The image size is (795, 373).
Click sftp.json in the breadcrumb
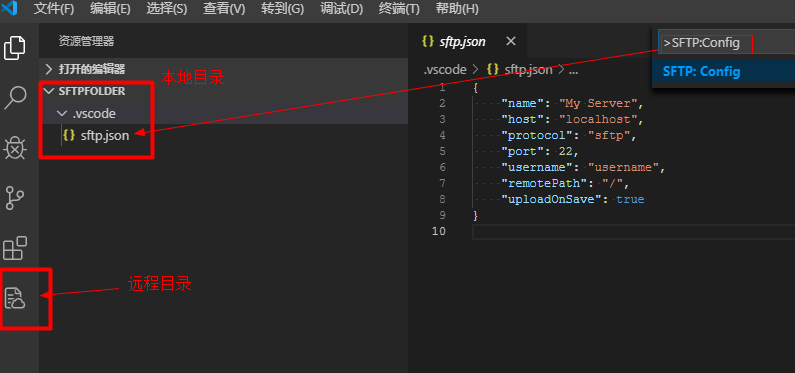click(x=528, y=70)
